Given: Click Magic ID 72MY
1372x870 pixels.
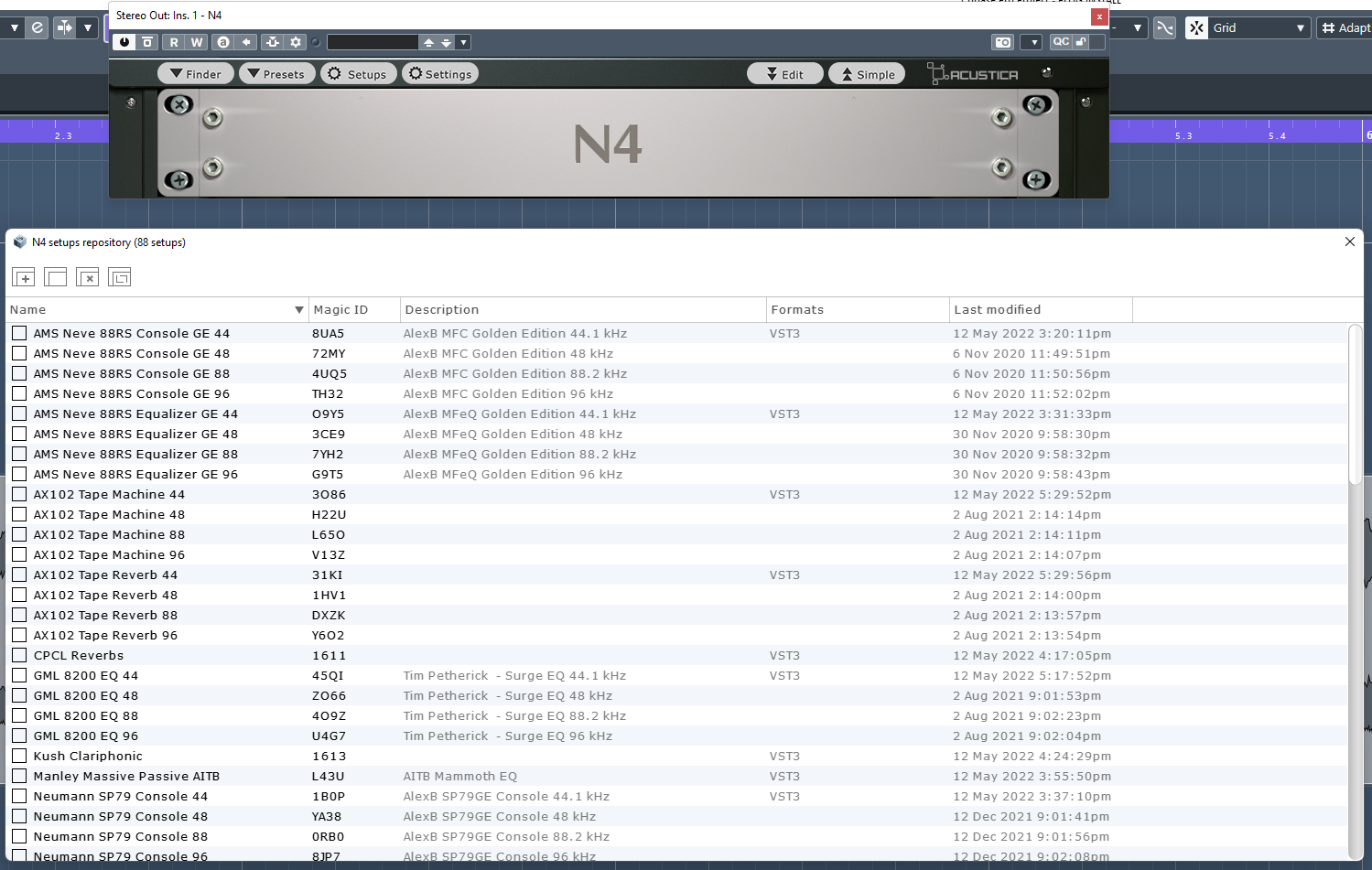Looking at the screenshot, I should pos(329,353).
